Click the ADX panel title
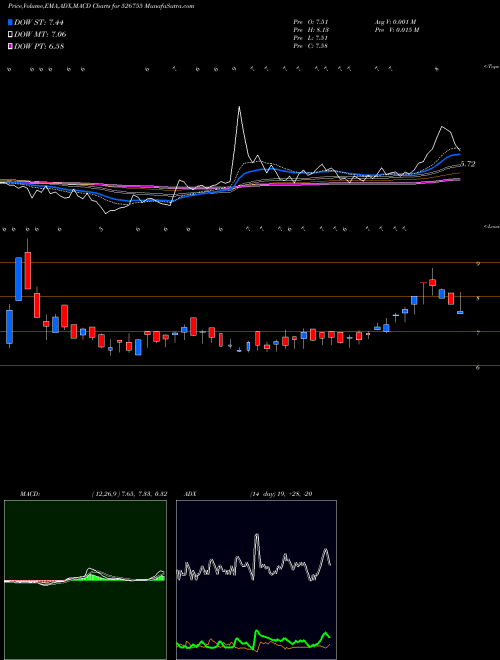Image resolution: width=500 pixels, height=660 pixels. tap(190, 494)
